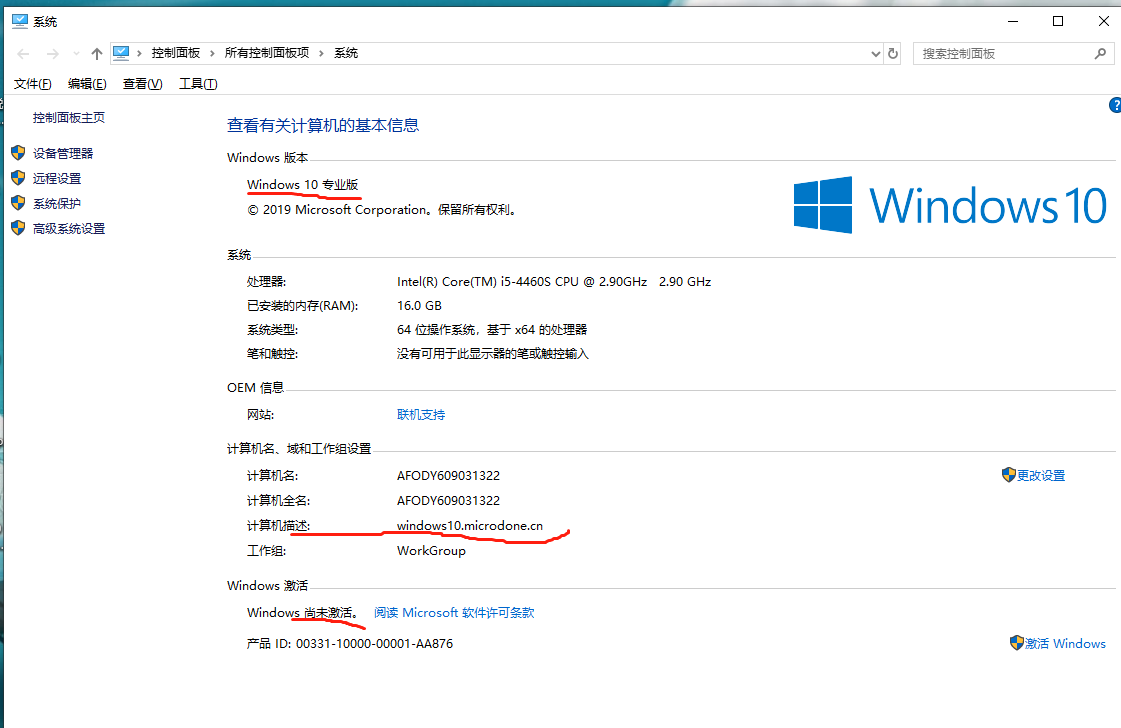This screenshot has height=728, width=1121.
Task: Select 所有控制面板项 breadcrumb
Action: [267, 53]
